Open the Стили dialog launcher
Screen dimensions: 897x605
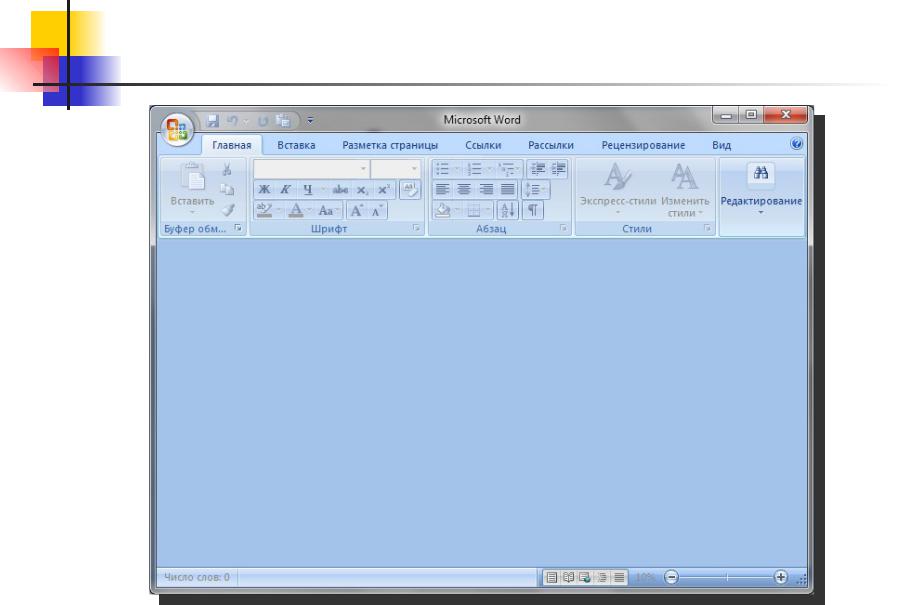click(x=708, y=228)
